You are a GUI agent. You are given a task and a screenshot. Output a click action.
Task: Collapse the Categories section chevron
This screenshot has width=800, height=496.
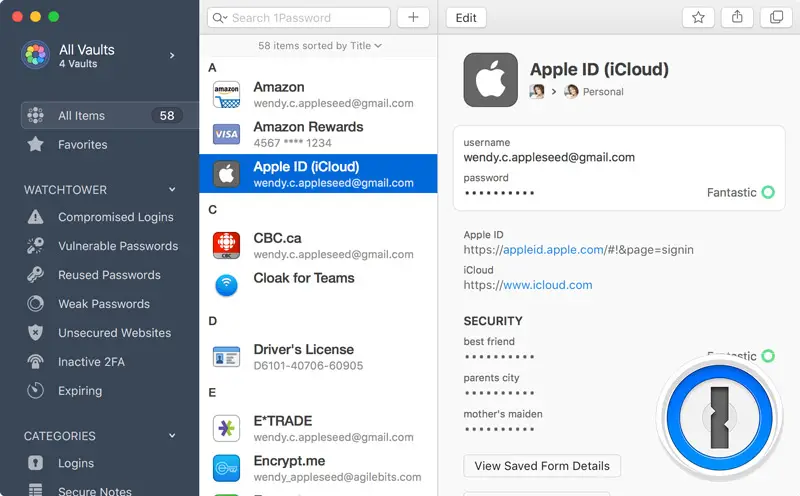click(x=172, y=435)
